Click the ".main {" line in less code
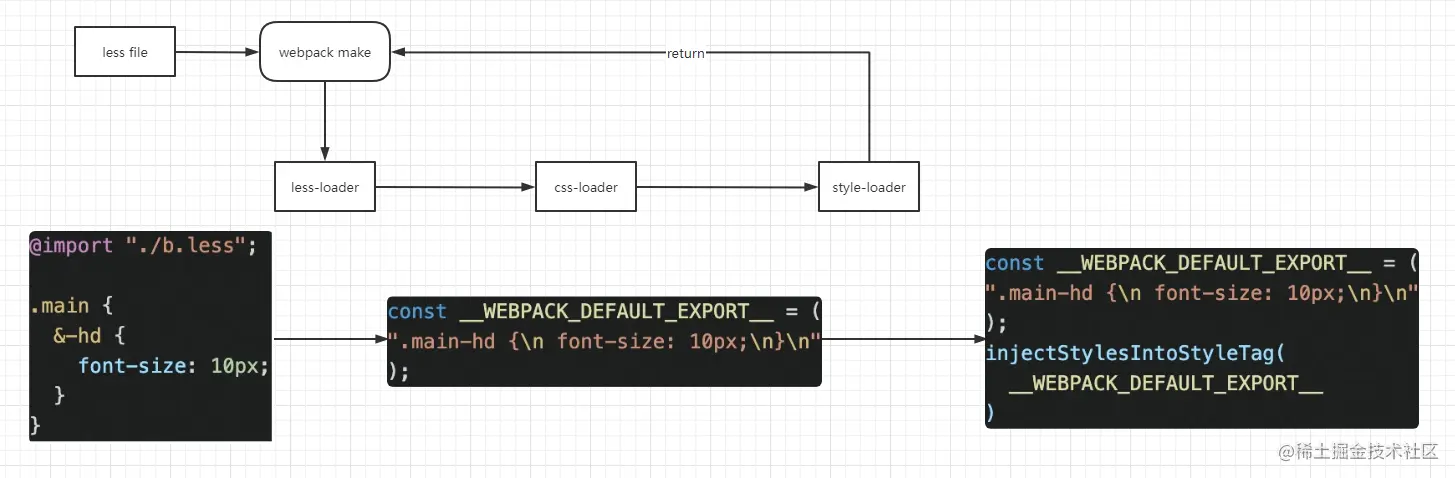1455x478 pixels. coord(73,306)
